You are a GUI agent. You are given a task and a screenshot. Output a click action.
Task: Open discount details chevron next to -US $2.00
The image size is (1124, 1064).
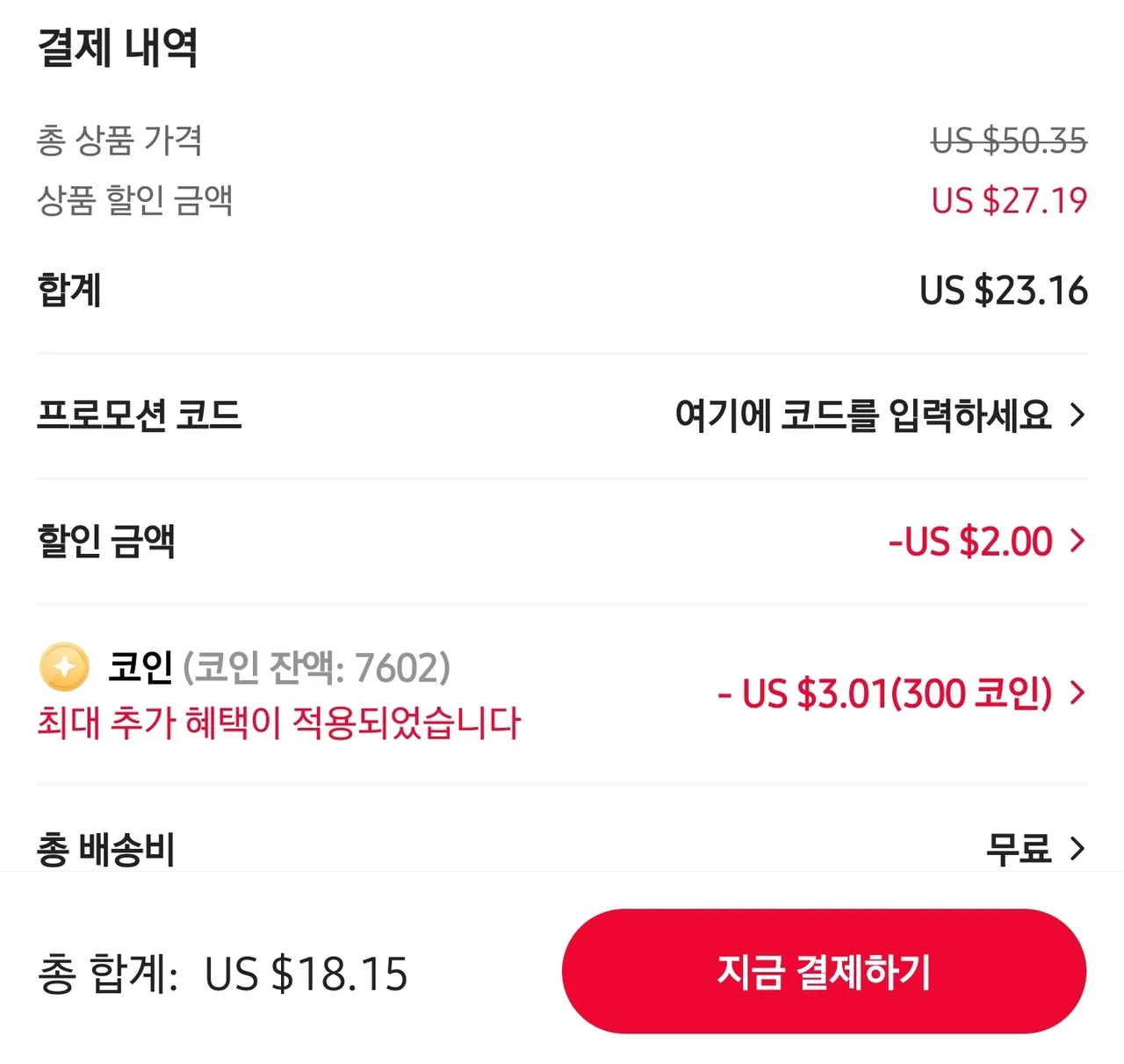(x=1078, y=541)
